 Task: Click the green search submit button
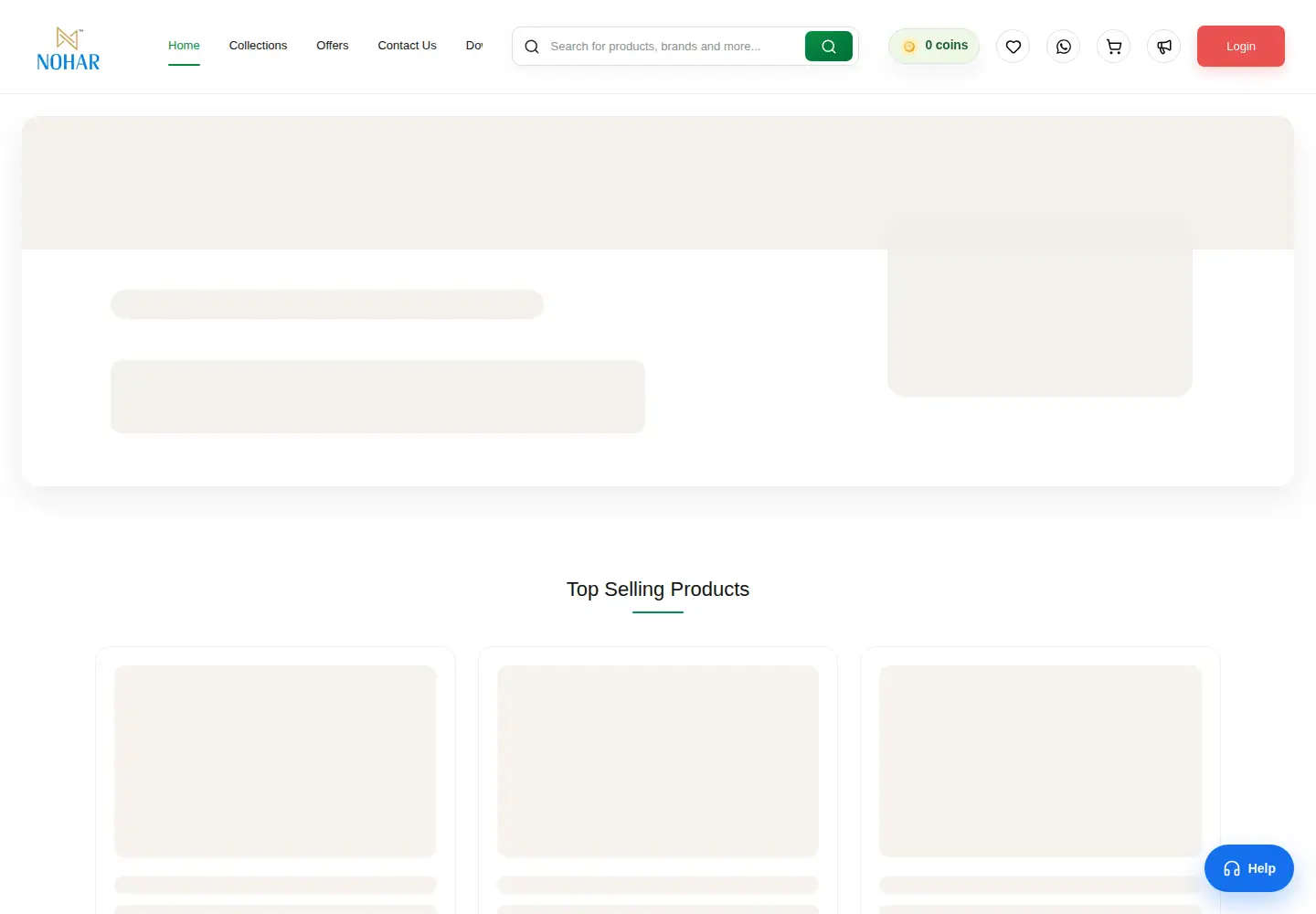pyautogui.click(x=829, y=47)
